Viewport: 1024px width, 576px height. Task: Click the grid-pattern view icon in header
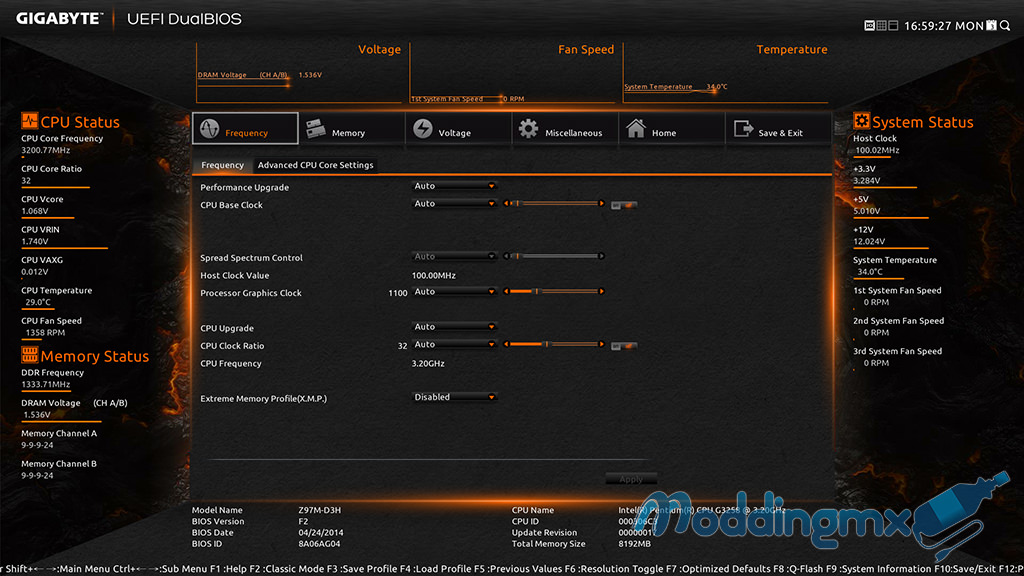point(882,25)
